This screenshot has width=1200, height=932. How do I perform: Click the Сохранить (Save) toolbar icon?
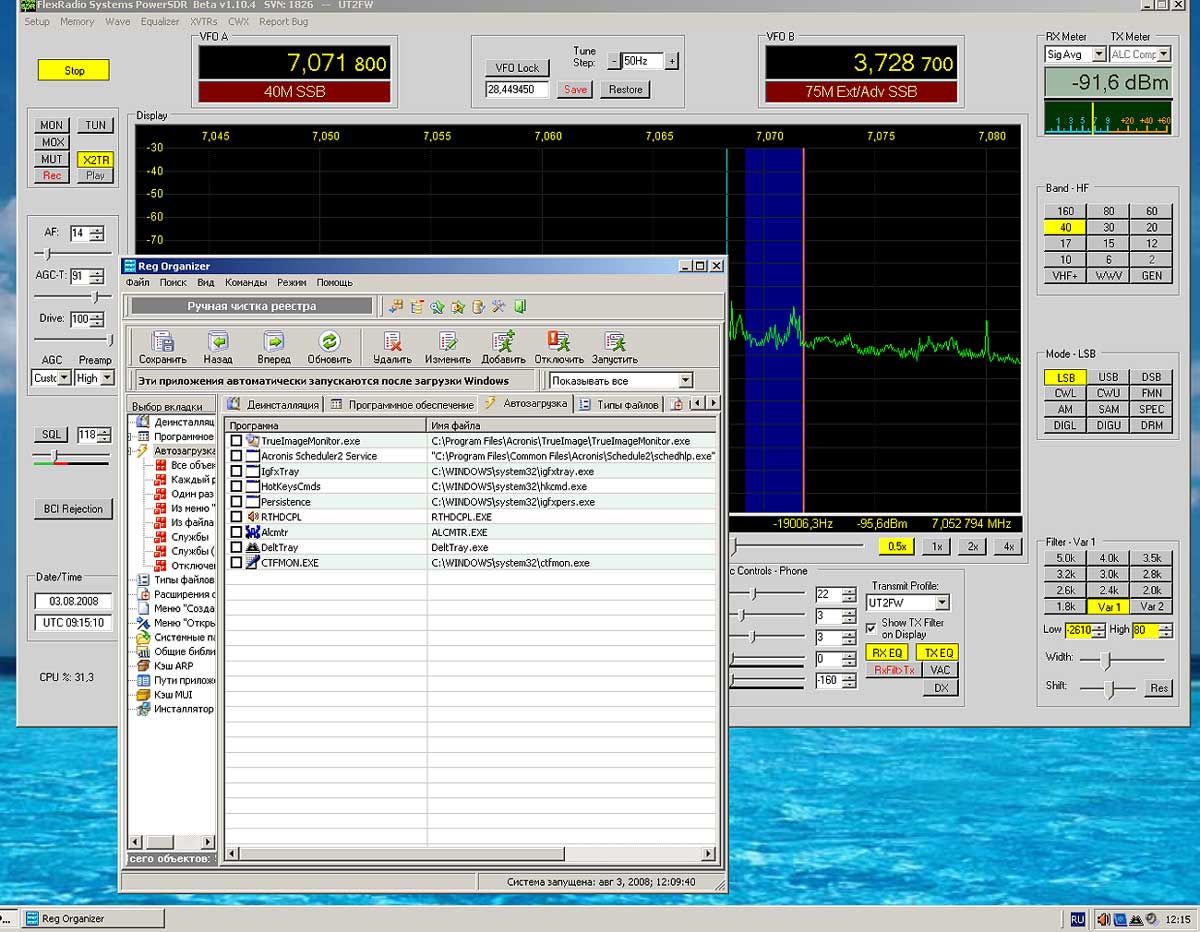[162, 342]
